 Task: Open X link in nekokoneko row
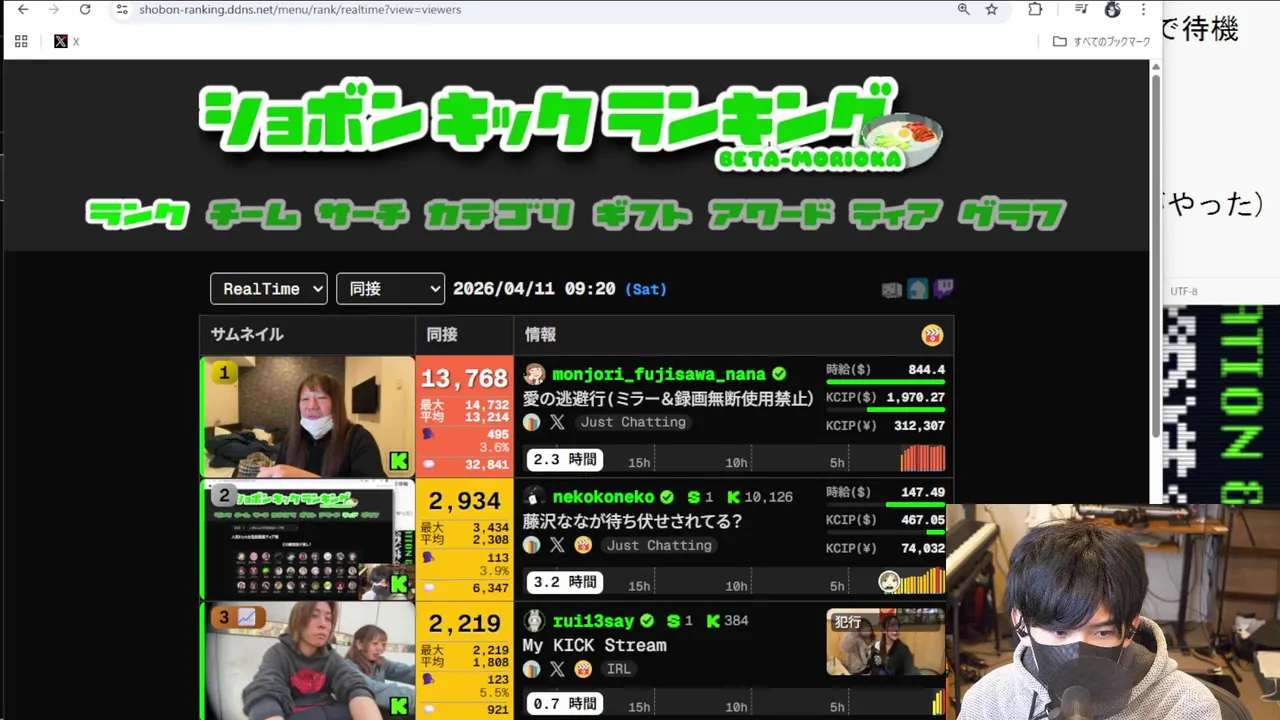[x=557, y=545]
